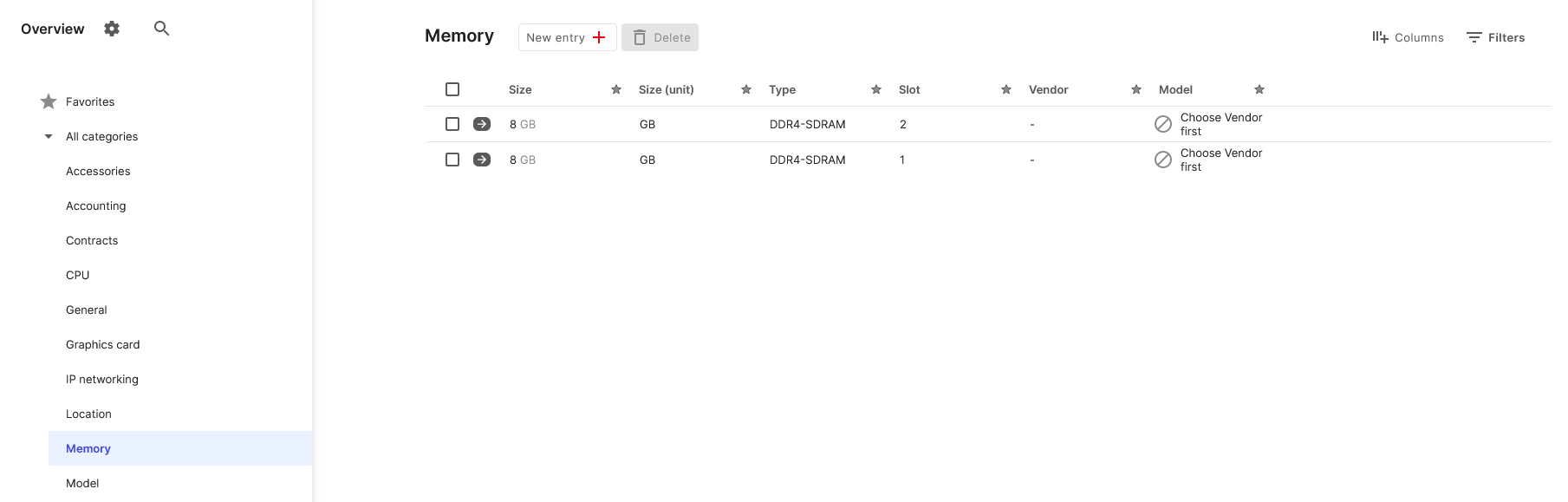Click the 8 GB size in Slot 1 row
Viewport: 1568px width, 502px height.
523,160
